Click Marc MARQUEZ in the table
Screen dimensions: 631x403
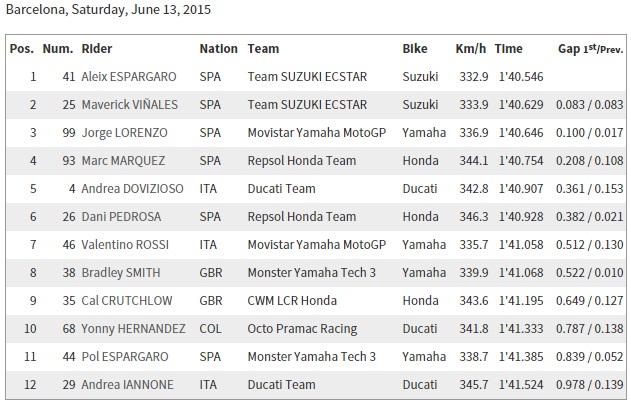(x=123, y=161)
